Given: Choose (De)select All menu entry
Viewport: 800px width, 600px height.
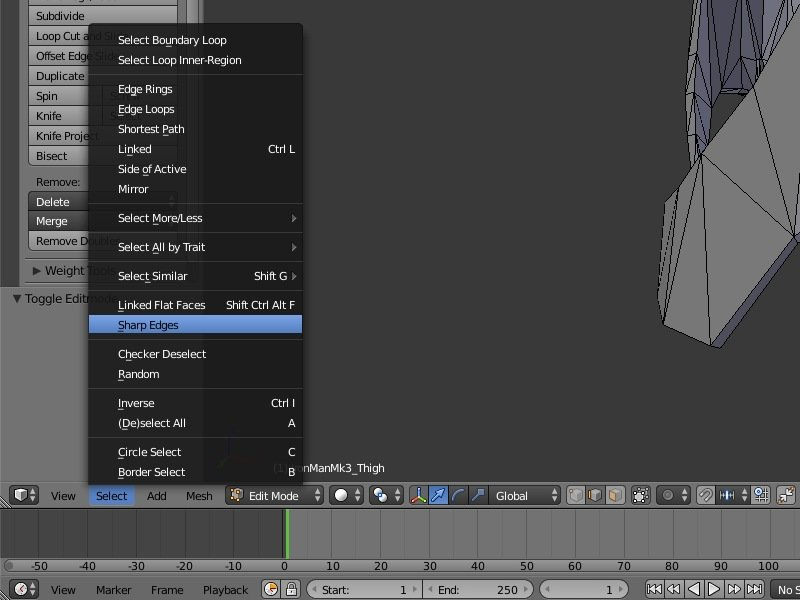Looking at the screenshot, I should tap(195, 423).
